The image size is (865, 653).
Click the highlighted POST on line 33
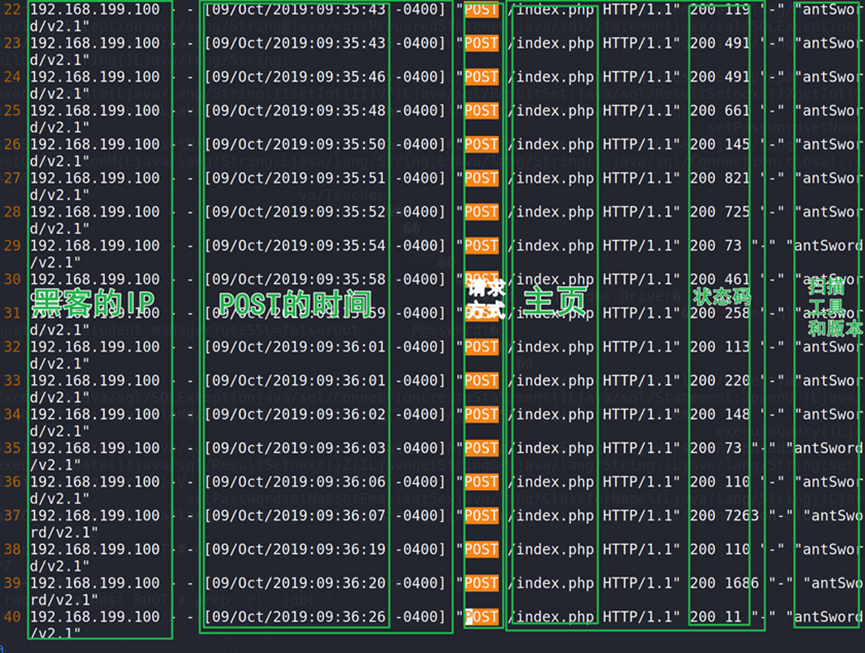(x=481, y=381)
